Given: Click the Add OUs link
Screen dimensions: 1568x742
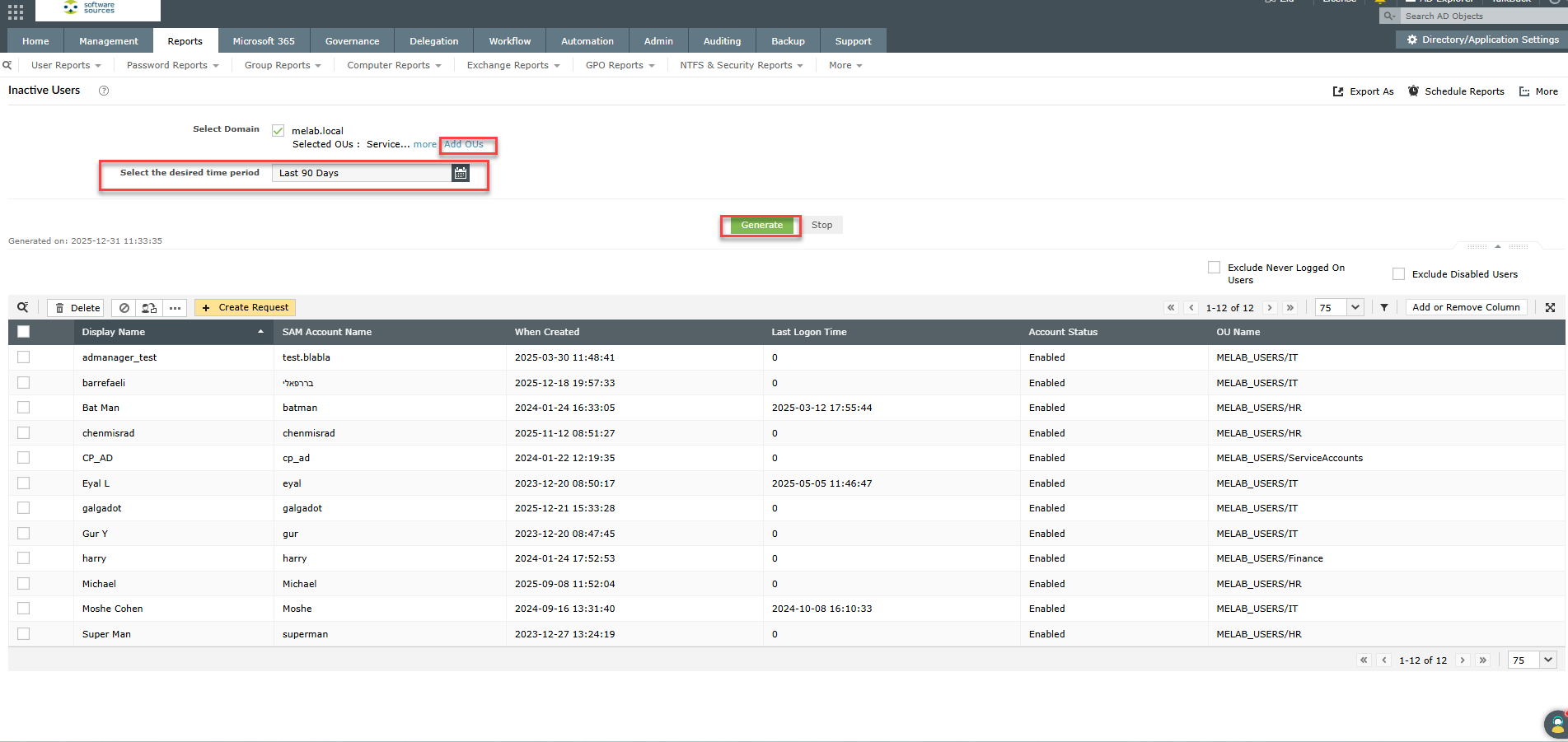Looking at the screenshot, I should coord(464,144).
